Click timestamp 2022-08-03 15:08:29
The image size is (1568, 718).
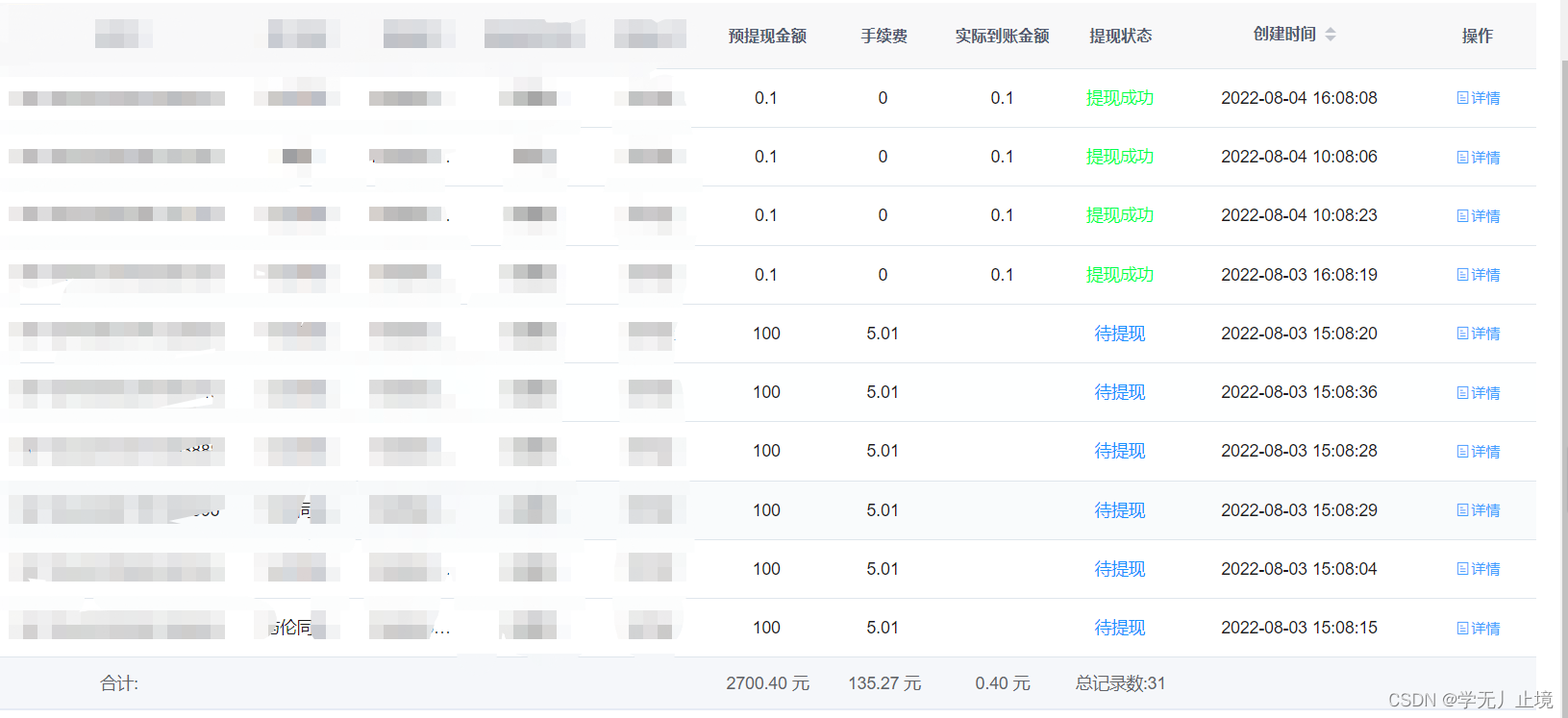coord(1299,510)
